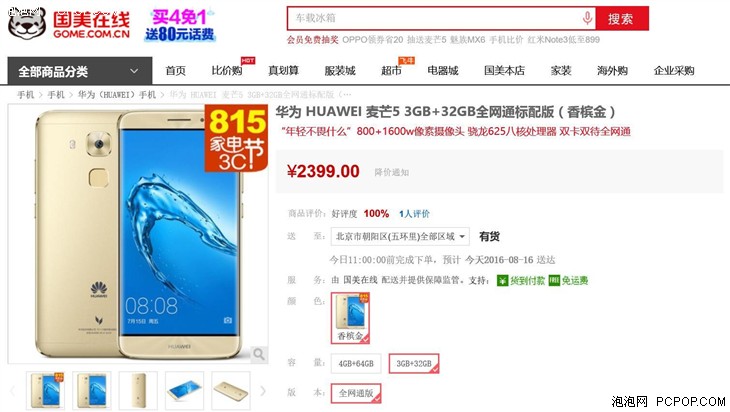Viewport: 730px width, 412px height.
Task: Select the 3GB+32GB capacity option
Action: 414,364
